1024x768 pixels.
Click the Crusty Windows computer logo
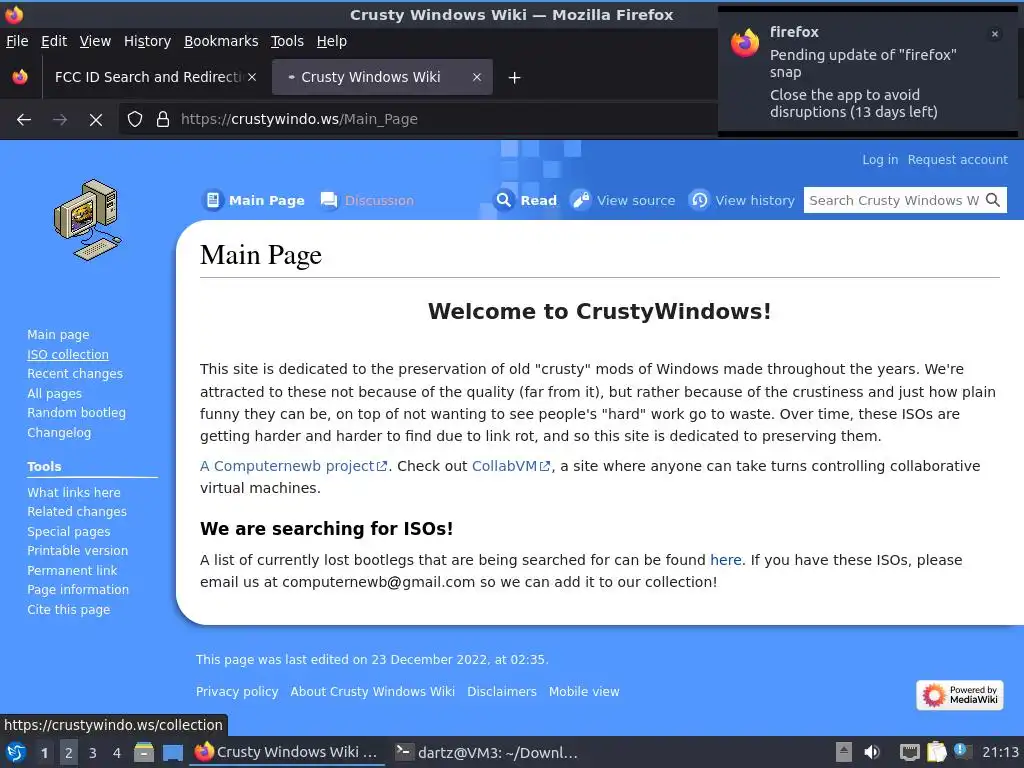coord(88,220)
